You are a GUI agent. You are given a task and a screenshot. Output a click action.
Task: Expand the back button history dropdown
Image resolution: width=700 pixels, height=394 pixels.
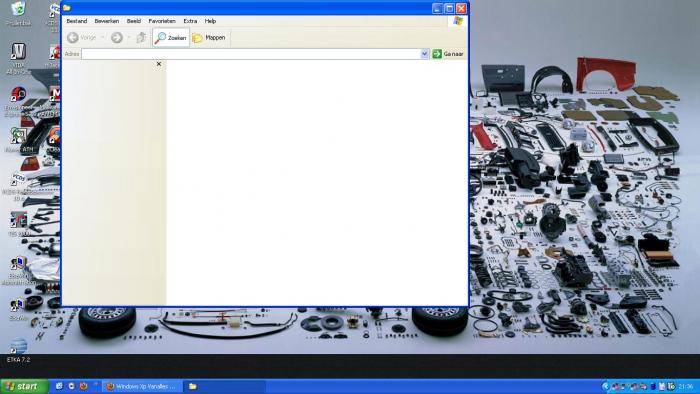[103, 38]
